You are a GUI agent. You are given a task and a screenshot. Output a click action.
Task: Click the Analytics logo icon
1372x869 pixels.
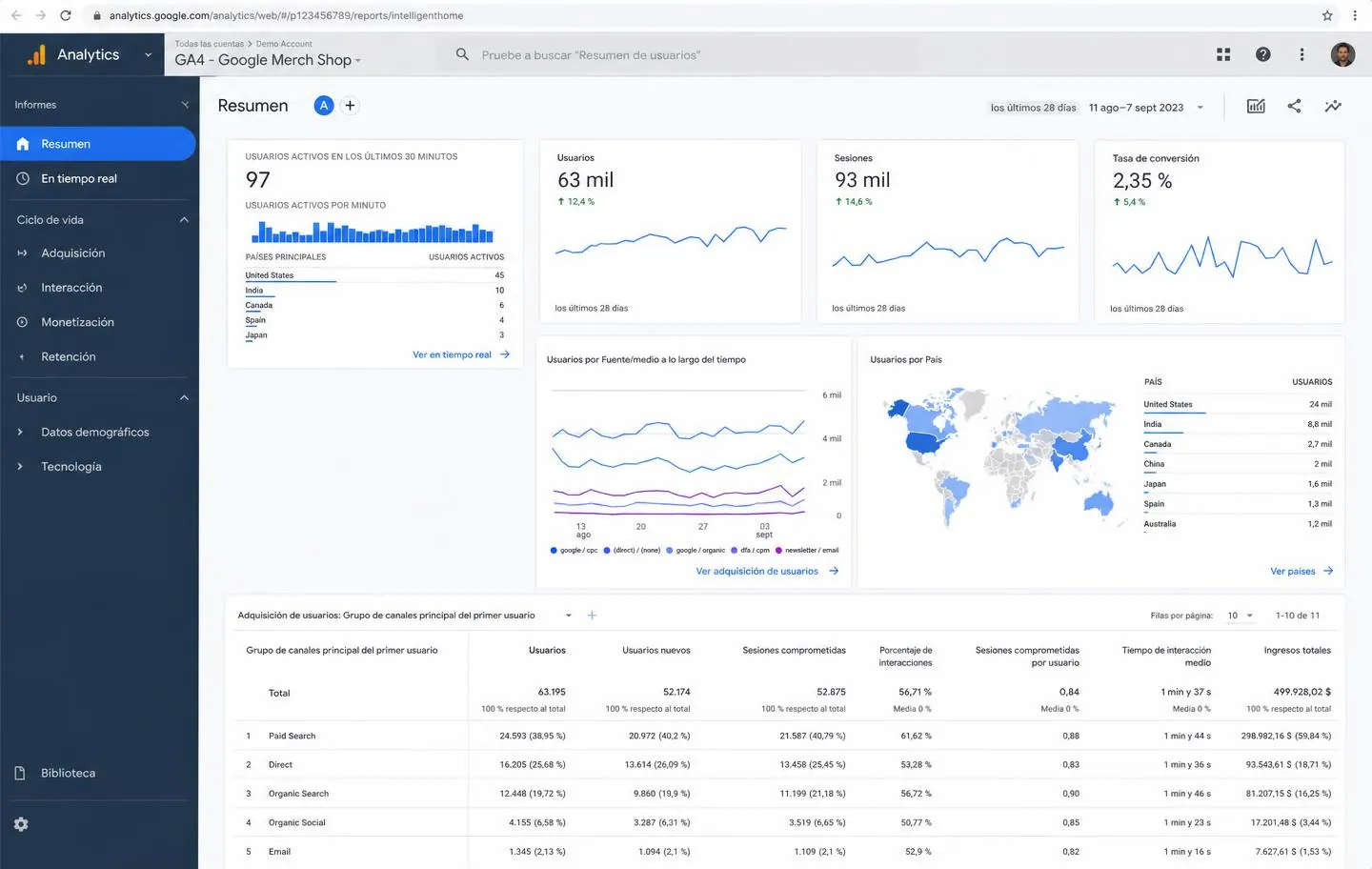point(36,55)
